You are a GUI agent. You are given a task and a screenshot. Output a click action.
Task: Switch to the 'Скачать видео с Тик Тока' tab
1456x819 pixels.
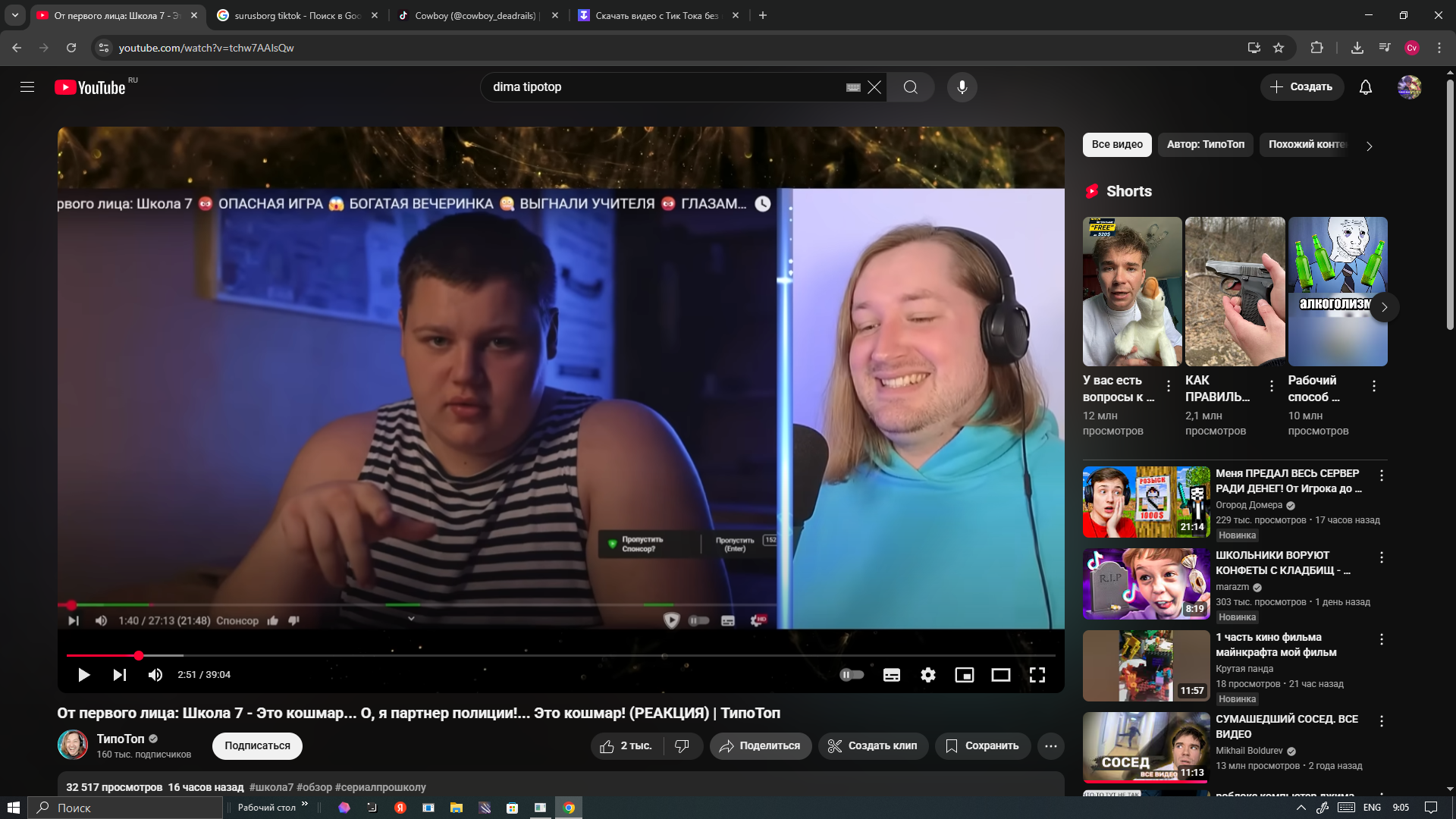tap(657, 15)
